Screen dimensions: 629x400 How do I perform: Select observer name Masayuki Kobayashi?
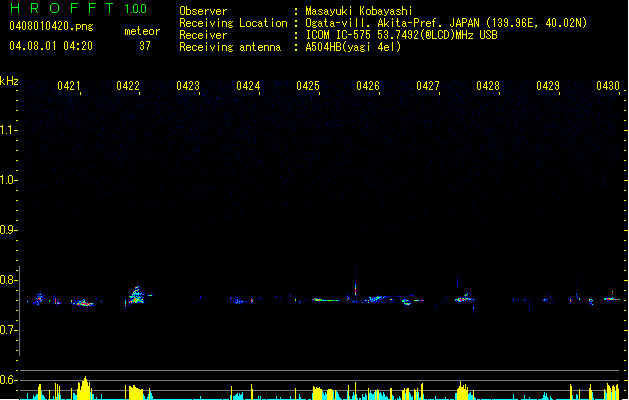pos(359,11)
